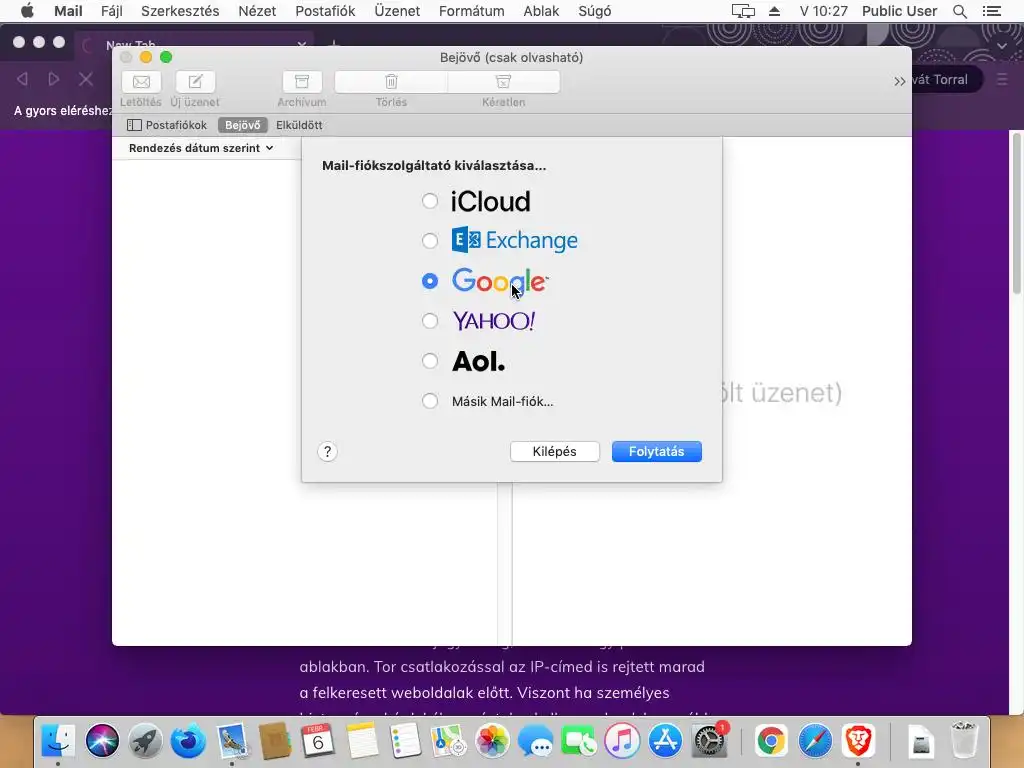1024x768 pixels.
Task: Open Spotlight search magnifier icon
Action: 959,11
